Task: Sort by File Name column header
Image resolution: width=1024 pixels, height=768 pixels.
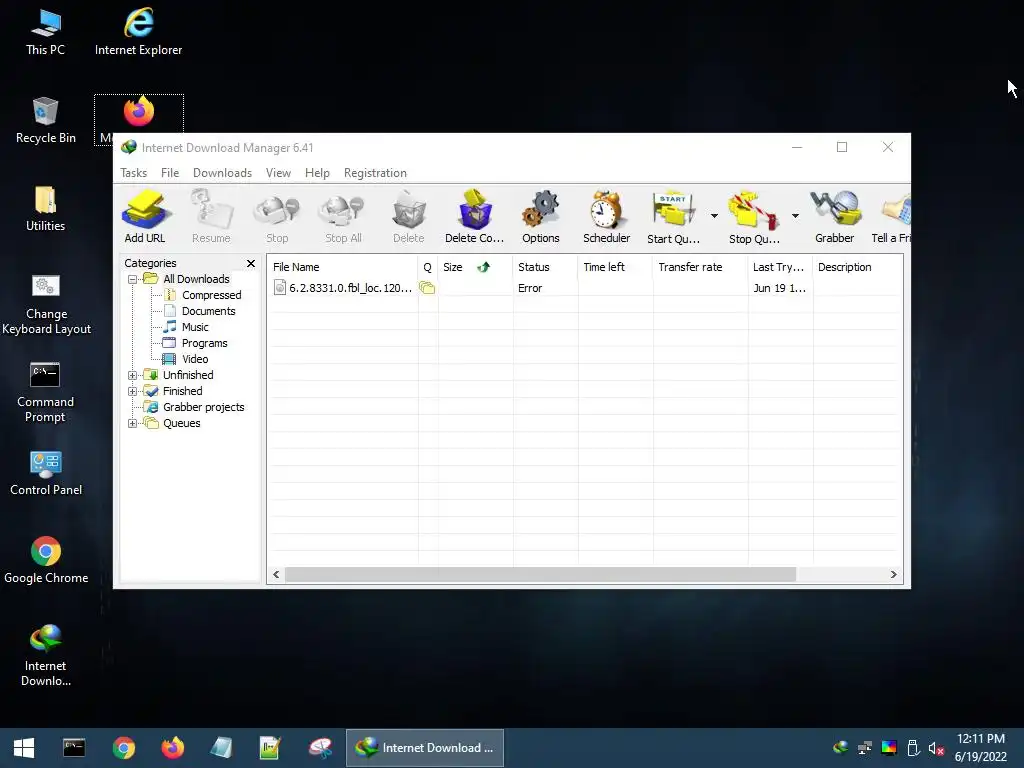Action: point(343,267)
